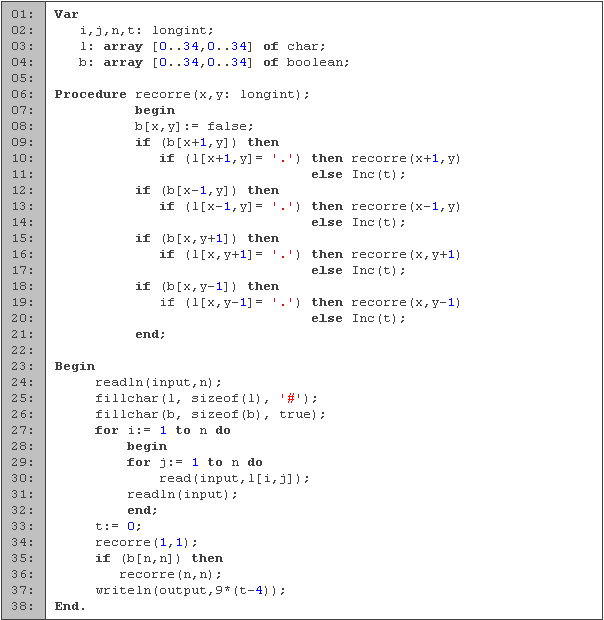Viewport: 604px width, 620px height.
Task: Click 'b: array' declaration on line 04
Action: pyautogui.click(x=111, y=62)
